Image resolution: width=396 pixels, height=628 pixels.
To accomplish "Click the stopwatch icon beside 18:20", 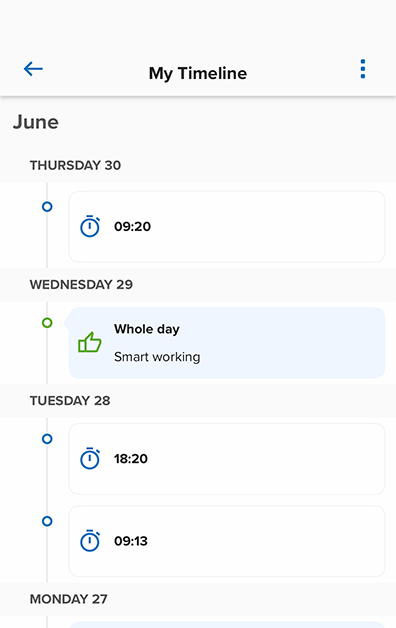I will point(90,458).
